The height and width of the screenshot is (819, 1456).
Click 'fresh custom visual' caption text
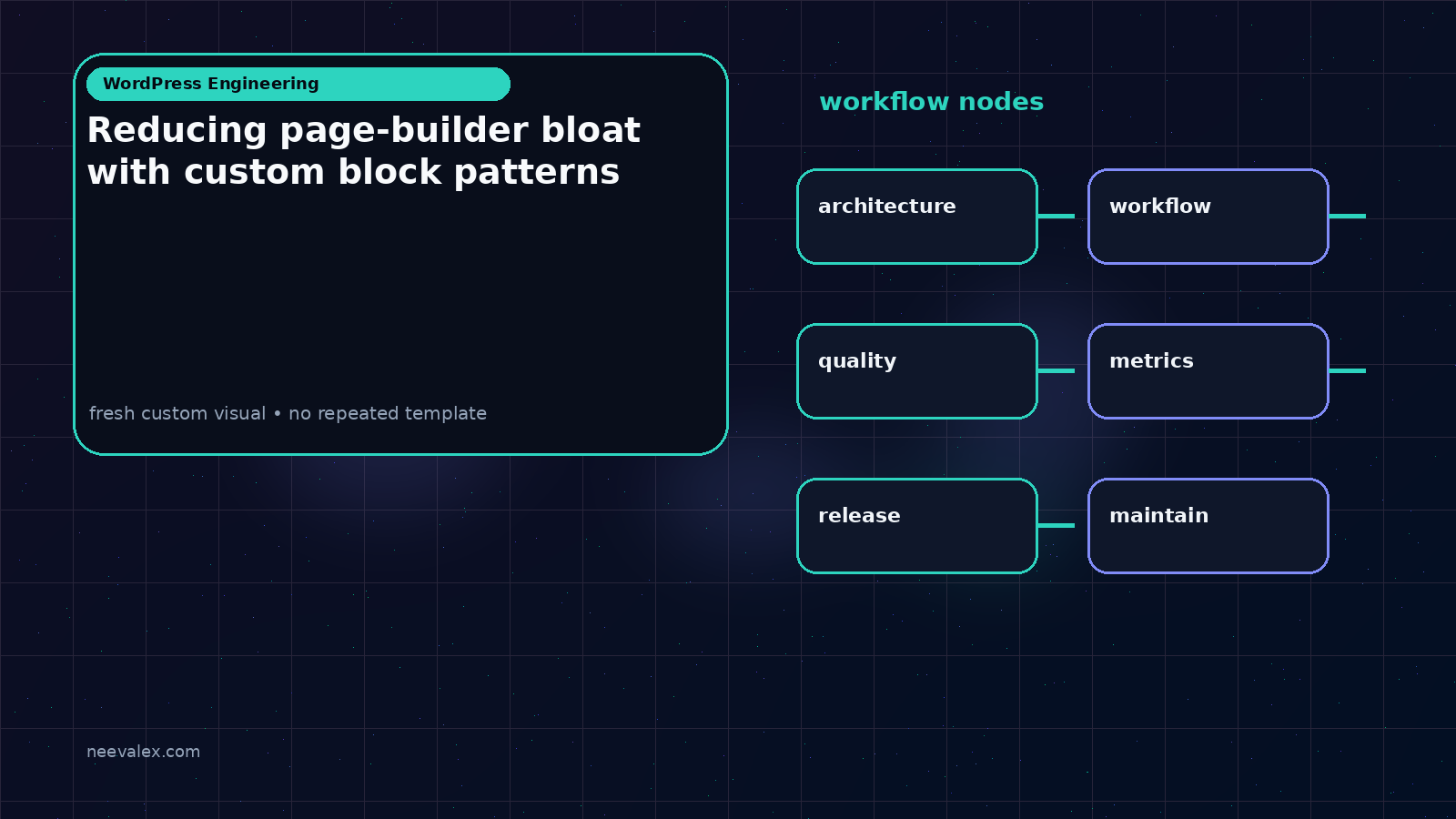click(177, 413)
